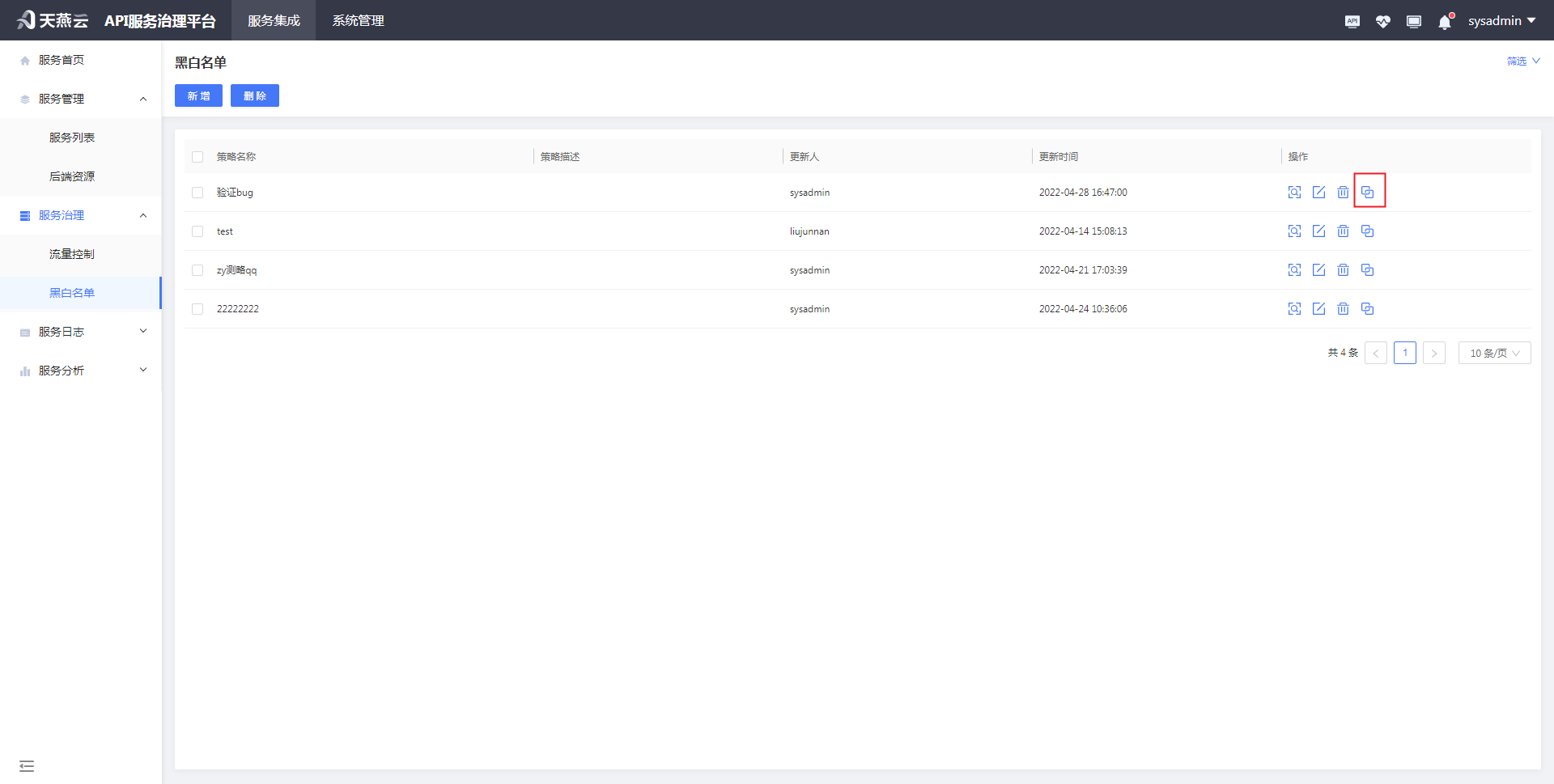The image size is (1554, 784).
Task: Check the checkbox for 验证bug row
Action: coord(197,193)
